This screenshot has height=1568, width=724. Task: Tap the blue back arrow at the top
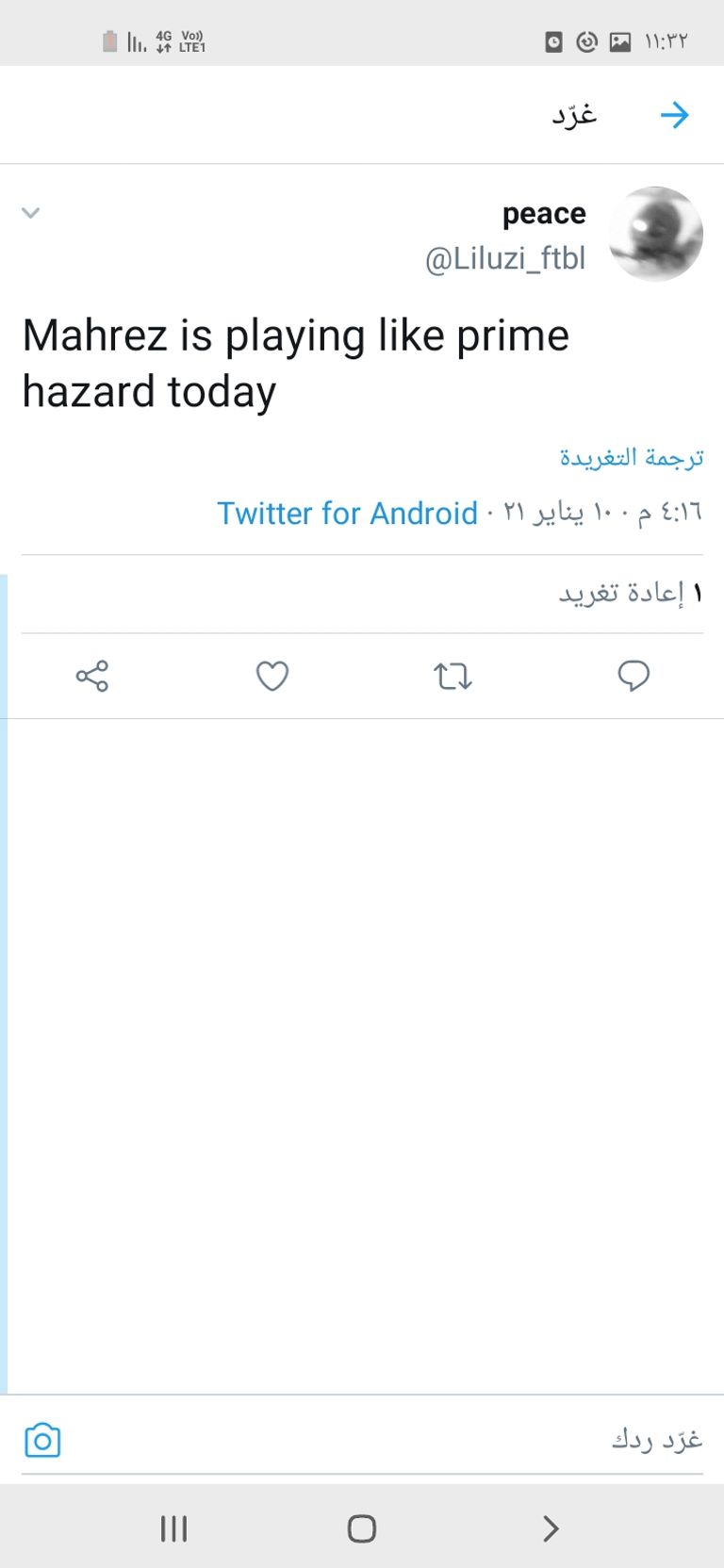coord(676,114)
